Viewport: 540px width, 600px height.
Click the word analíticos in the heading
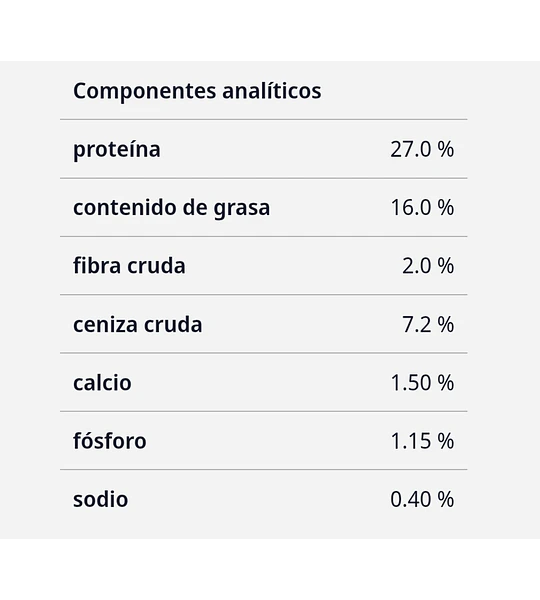tap(272, 90)
